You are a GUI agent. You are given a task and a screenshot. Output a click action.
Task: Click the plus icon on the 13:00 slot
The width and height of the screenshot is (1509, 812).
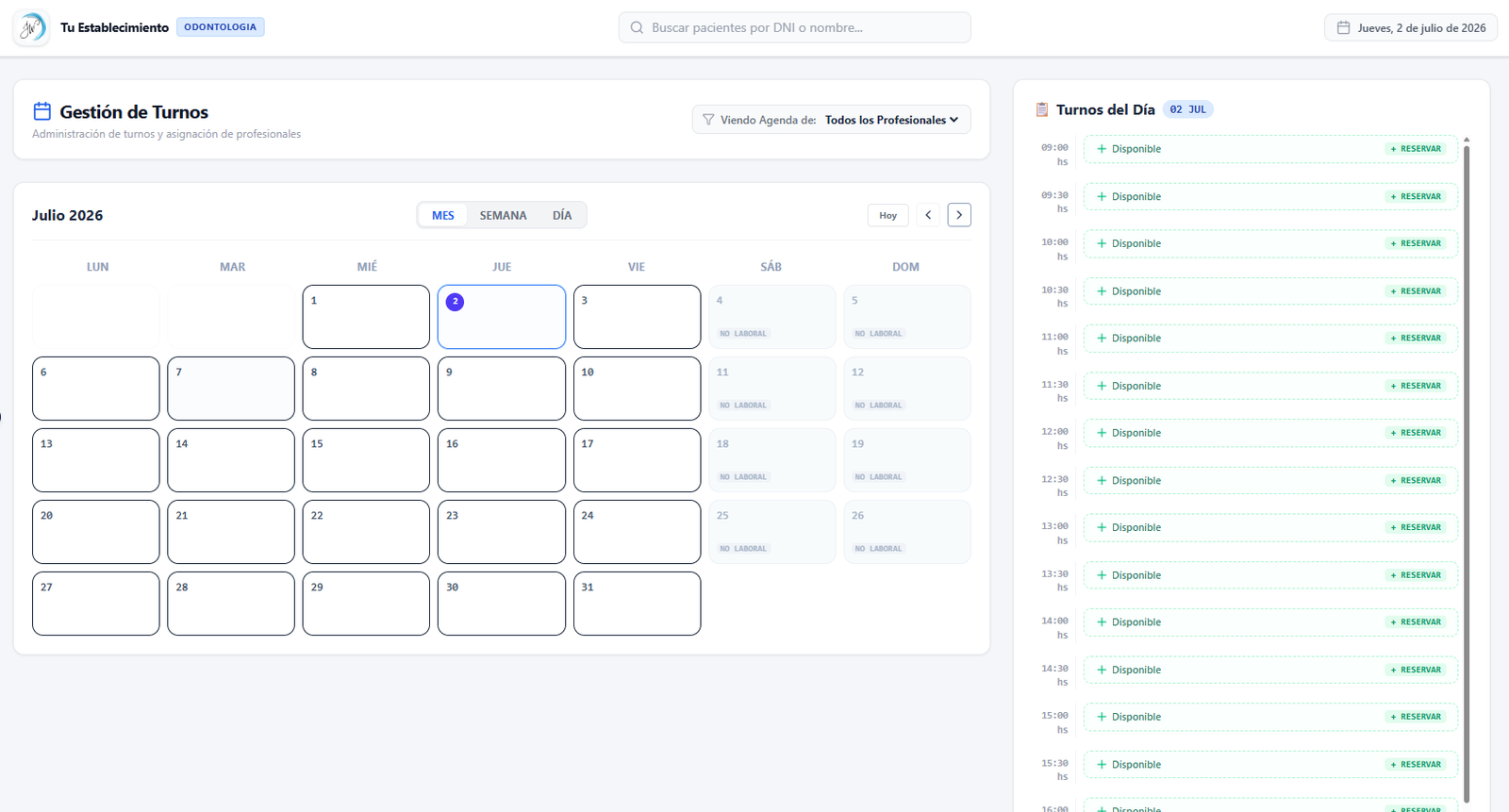click(x=1102, y=527)
